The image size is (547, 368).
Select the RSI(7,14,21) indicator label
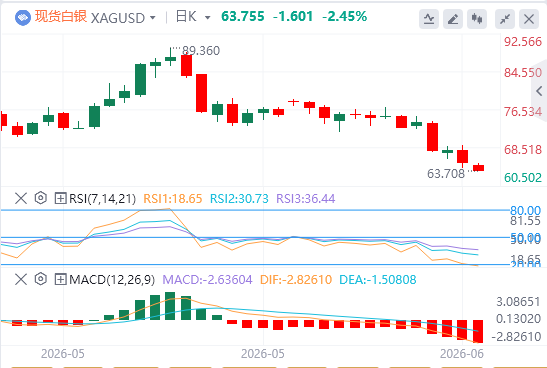coord(103,198)
